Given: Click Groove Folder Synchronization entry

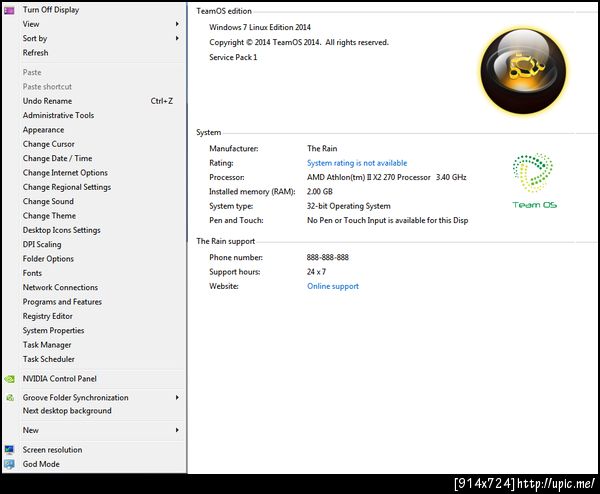Looking at the screenshot, I should click(x=75, y=398).
